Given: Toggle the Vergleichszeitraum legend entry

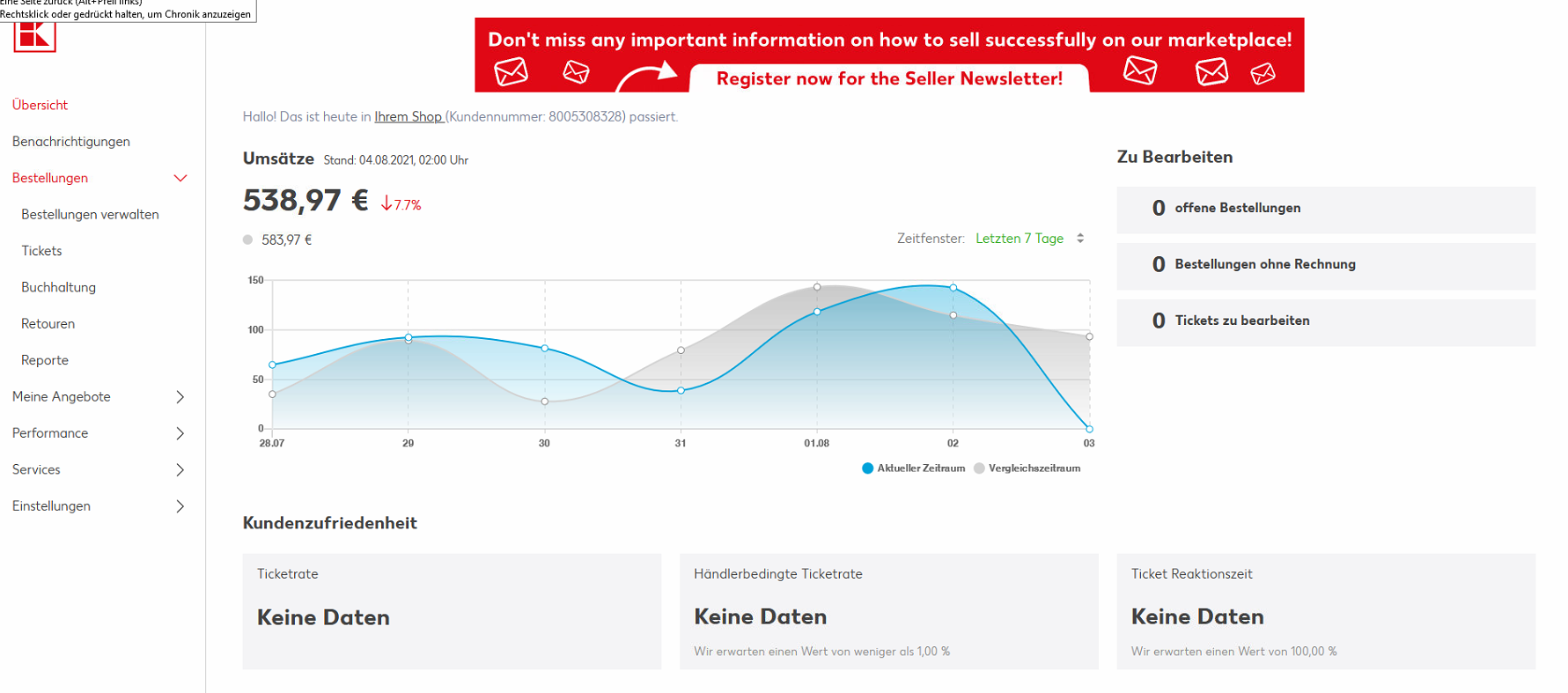Looking at the screenshot, I should coord(1027,468).
